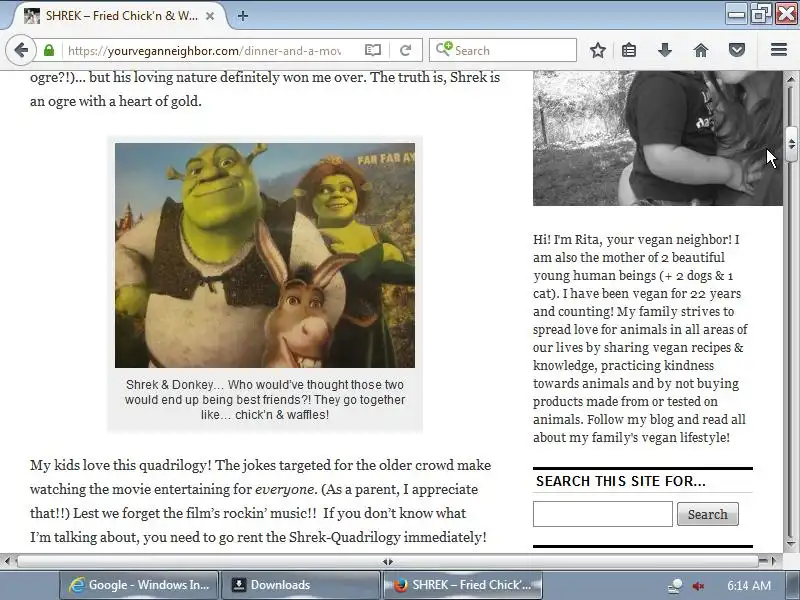Save page to Pocket
The width and height of the screenshot is (800, 600).
tap(737, 50)
